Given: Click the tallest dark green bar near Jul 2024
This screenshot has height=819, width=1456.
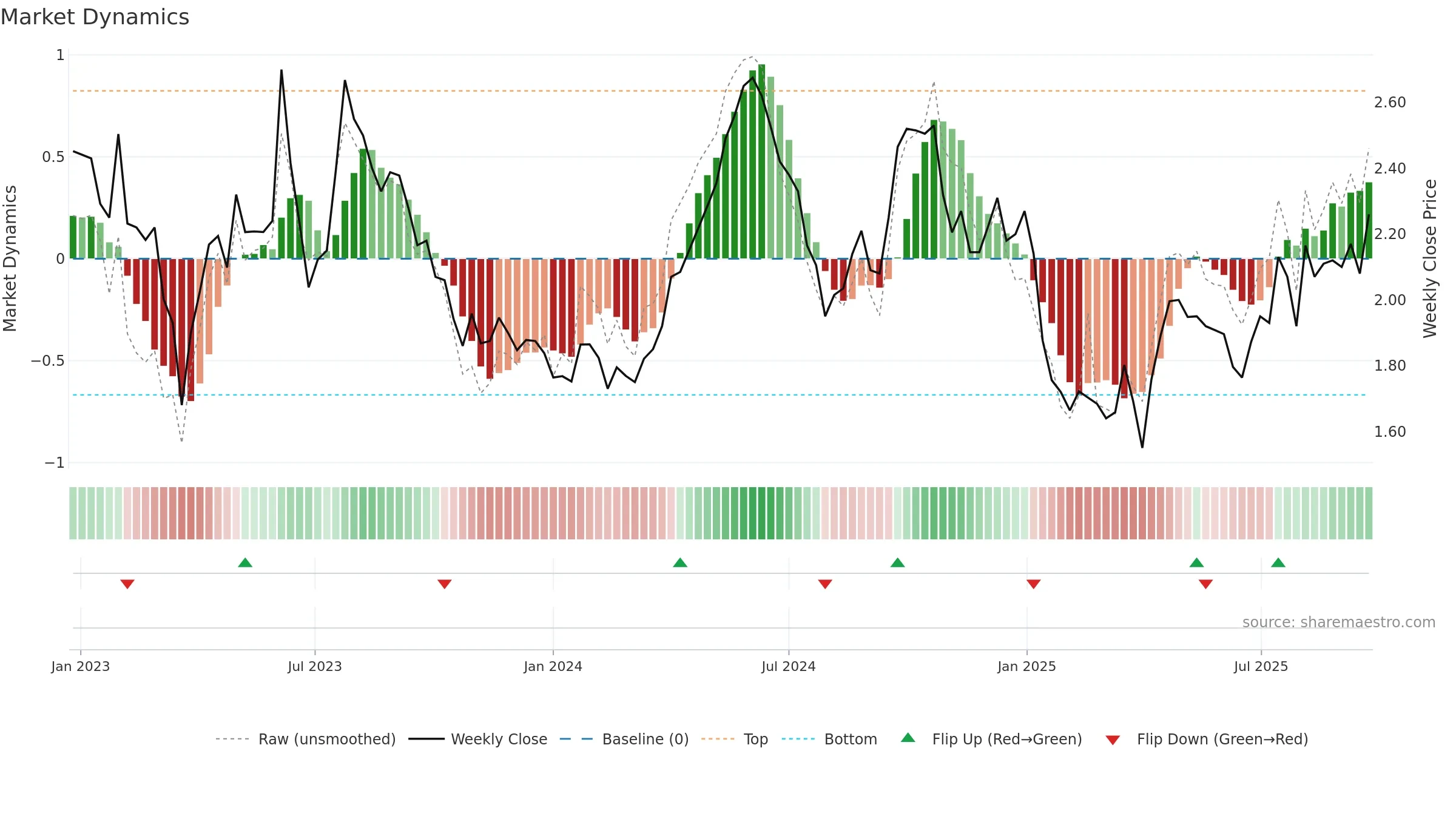Looking at the screenshot, I should pyautogui.click(x=761, y=161).
